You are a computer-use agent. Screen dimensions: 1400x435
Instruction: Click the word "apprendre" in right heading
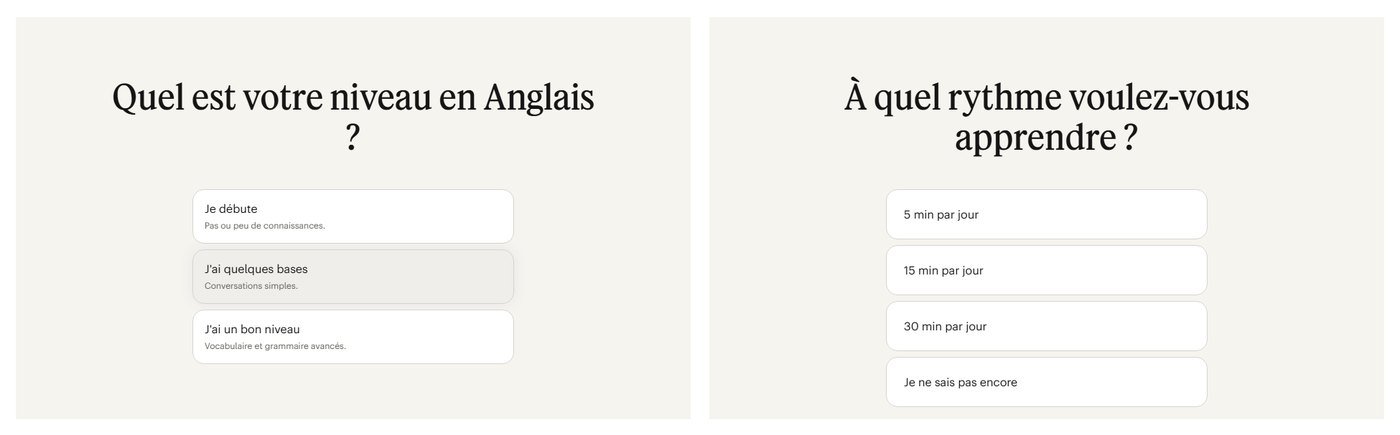(x=1035, y=140)
